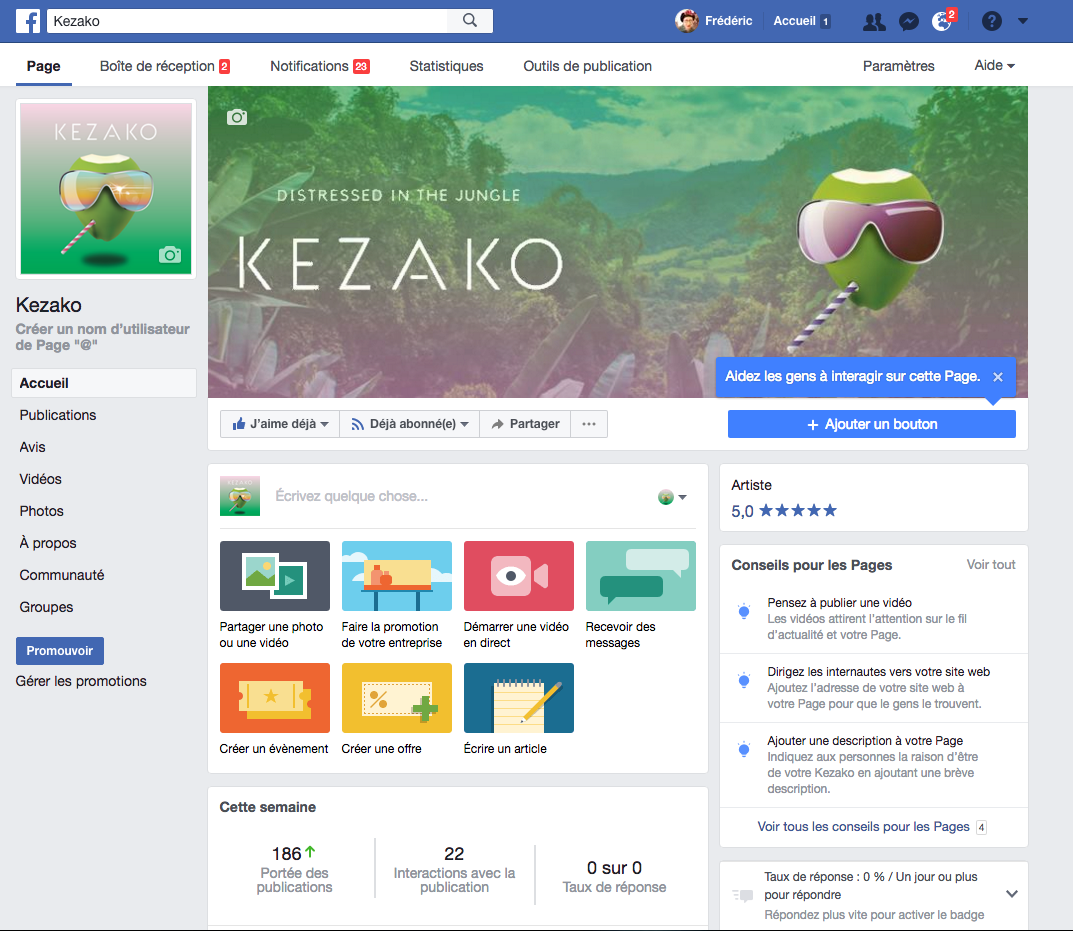
Task: Open the Aide dropdown menu
Action: pos(993,65)
